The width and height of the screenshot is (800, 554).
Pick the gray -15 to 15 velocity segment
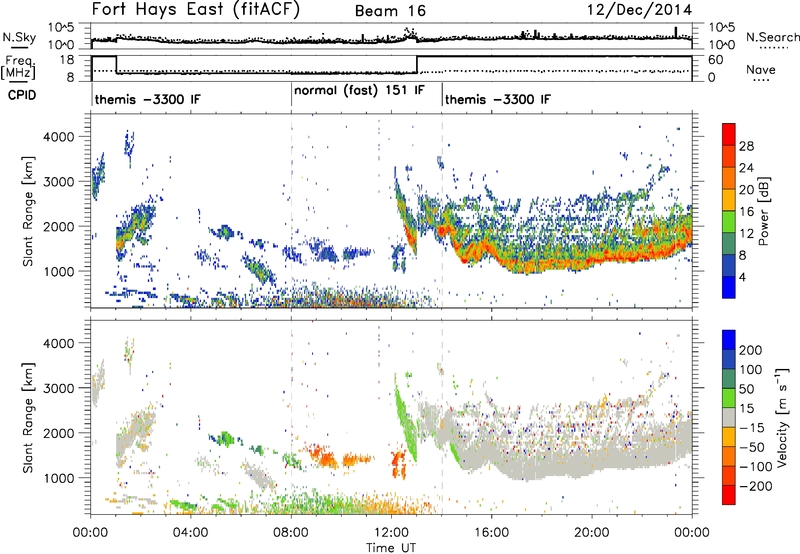pos(729,417)
